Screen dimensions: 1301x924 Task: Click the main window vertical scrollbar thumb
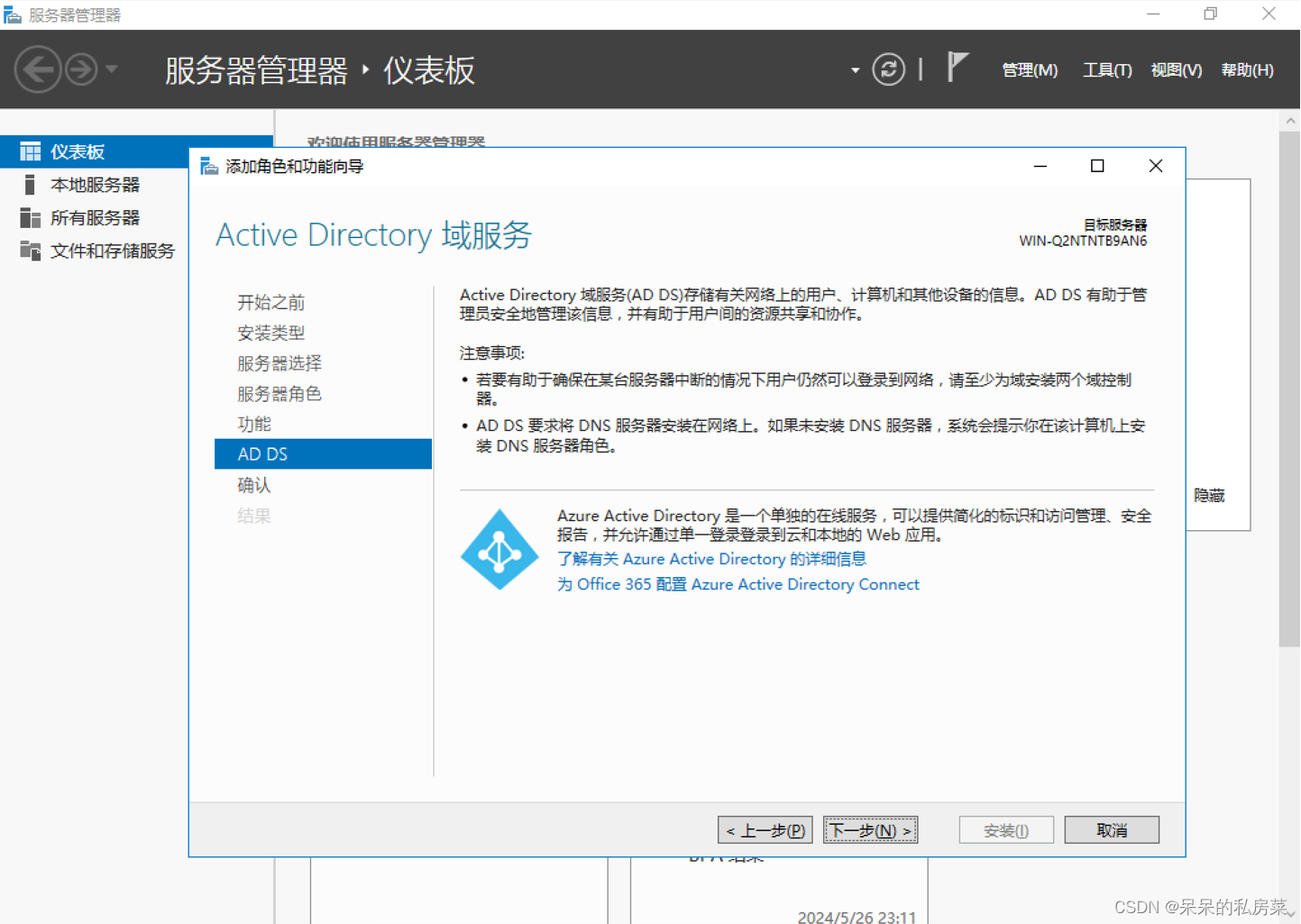(1289, 389)
